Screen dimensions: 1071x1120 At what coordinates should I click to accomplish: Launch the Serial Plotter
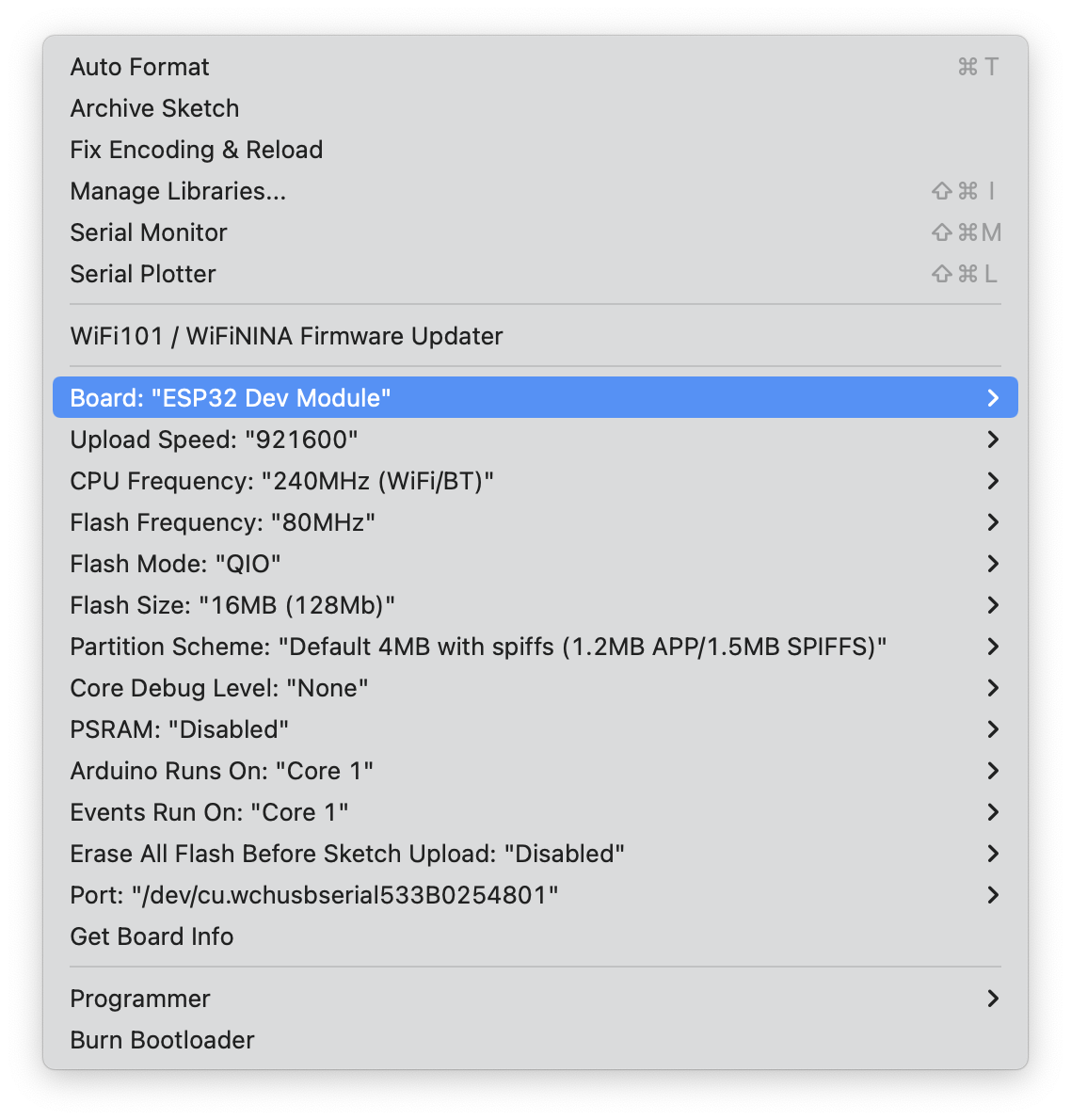point(143,274)
